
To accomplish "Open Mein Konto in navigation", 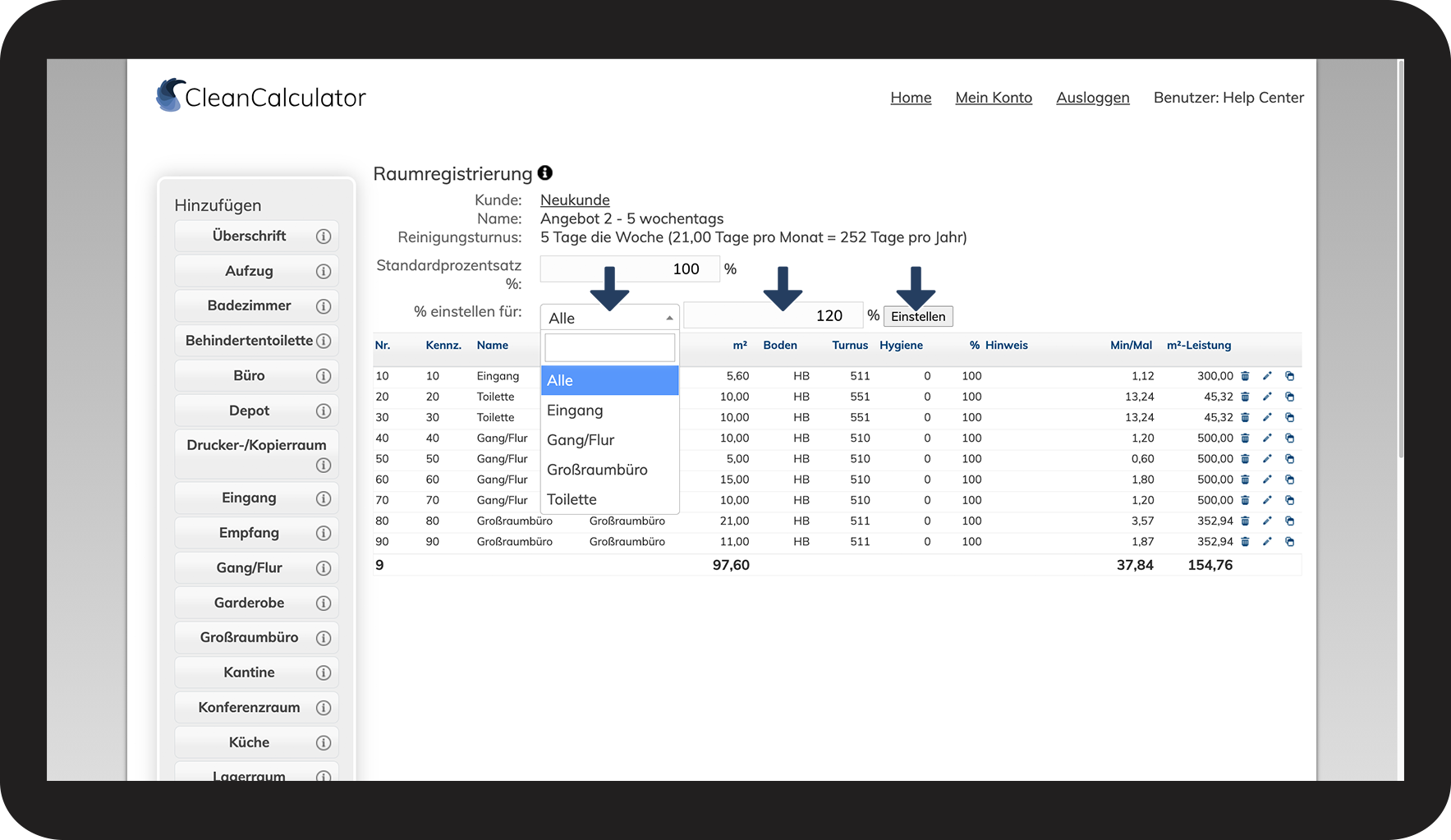I will [994, 98].
